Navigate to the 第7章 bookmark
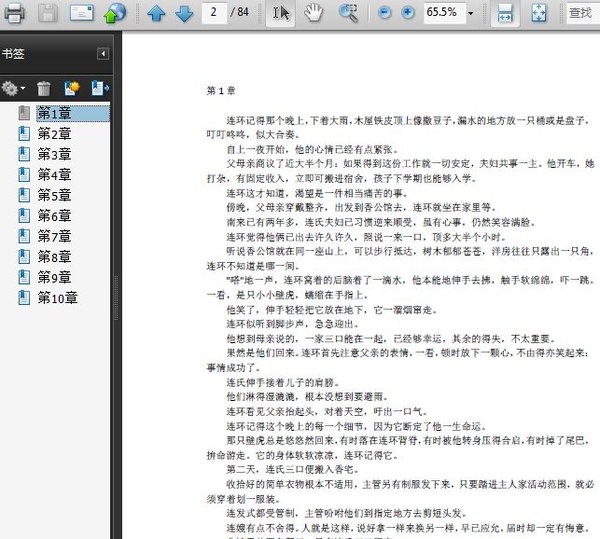 [x=54, y=236]
